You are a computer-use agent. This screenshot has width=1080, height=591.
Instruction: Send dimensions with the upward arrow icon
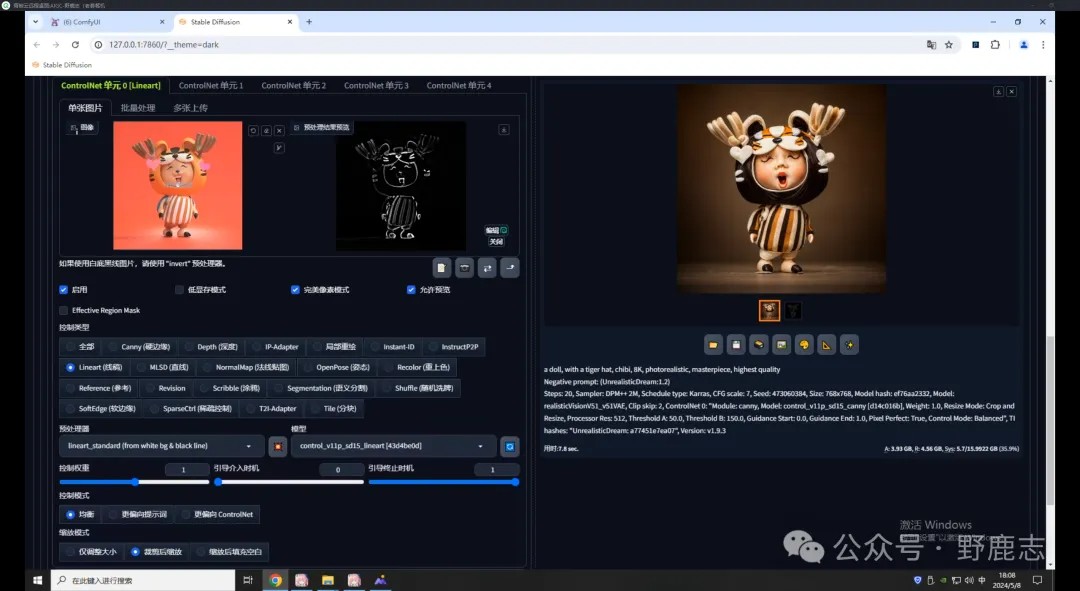click(510, 268)
